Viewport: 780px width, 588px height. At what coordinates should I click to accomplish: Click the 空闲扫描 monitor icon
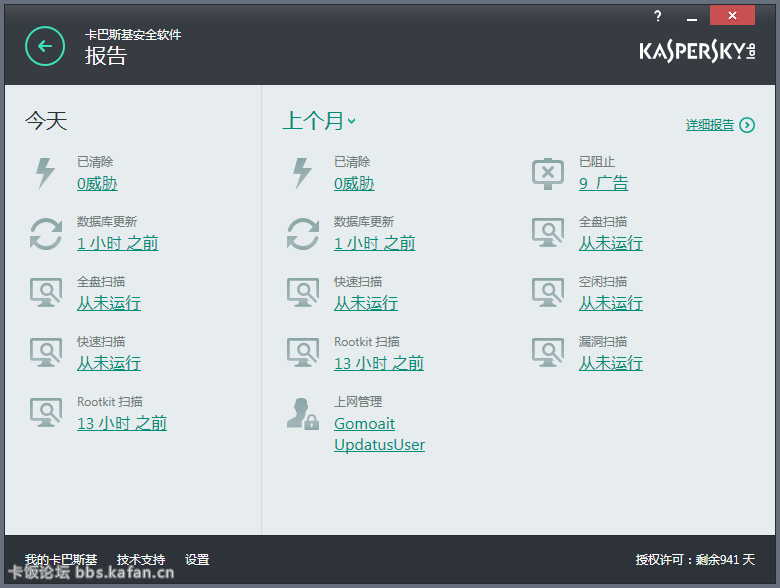548,293
